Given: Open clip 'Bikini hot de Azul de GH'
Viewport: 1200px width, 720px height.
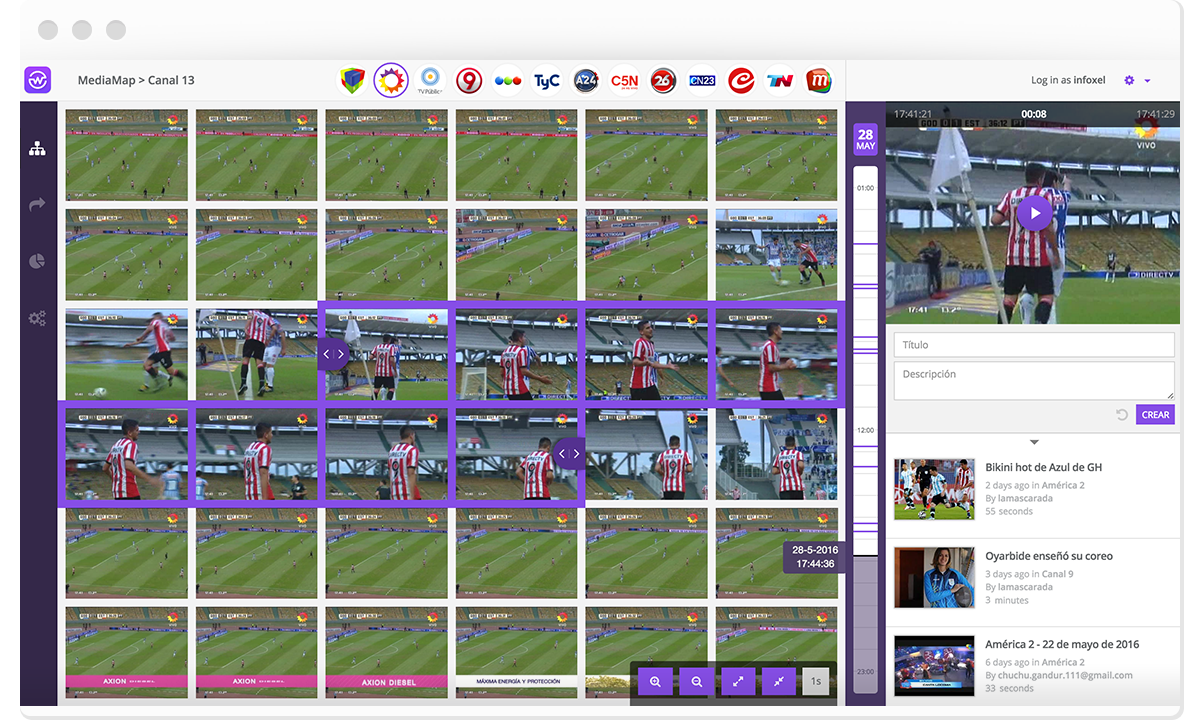Looking at the screenshot, I should pyautogui.click(x=1044, y=467).
